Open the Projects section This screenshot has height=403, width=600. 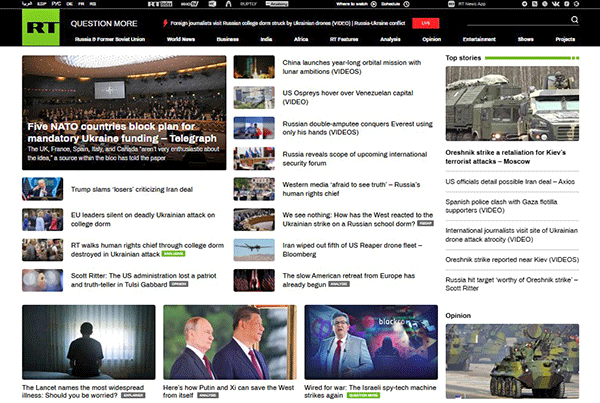point(565,39)
